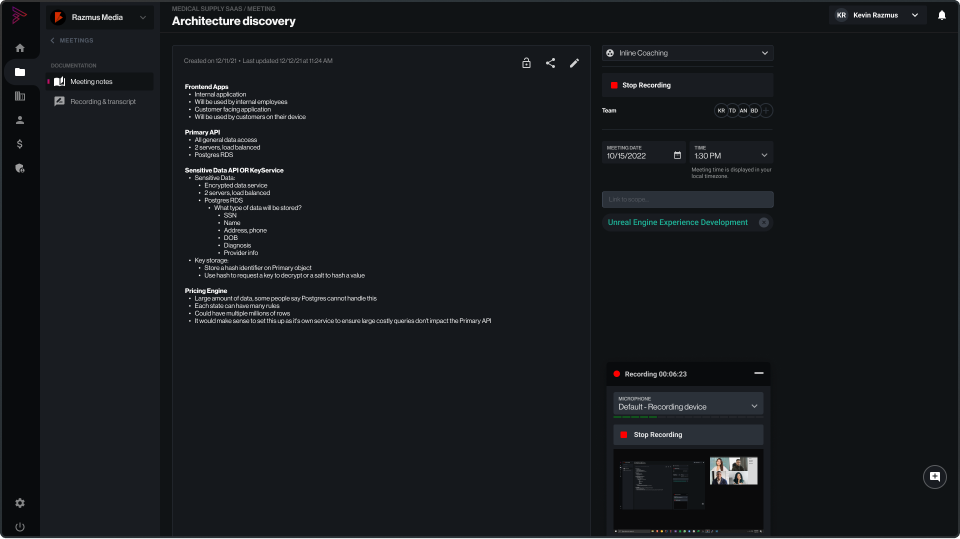This screenshot has width=960, height=539.
Task: Stop Recording in the top right panel
Action: (x=687, y=85)
